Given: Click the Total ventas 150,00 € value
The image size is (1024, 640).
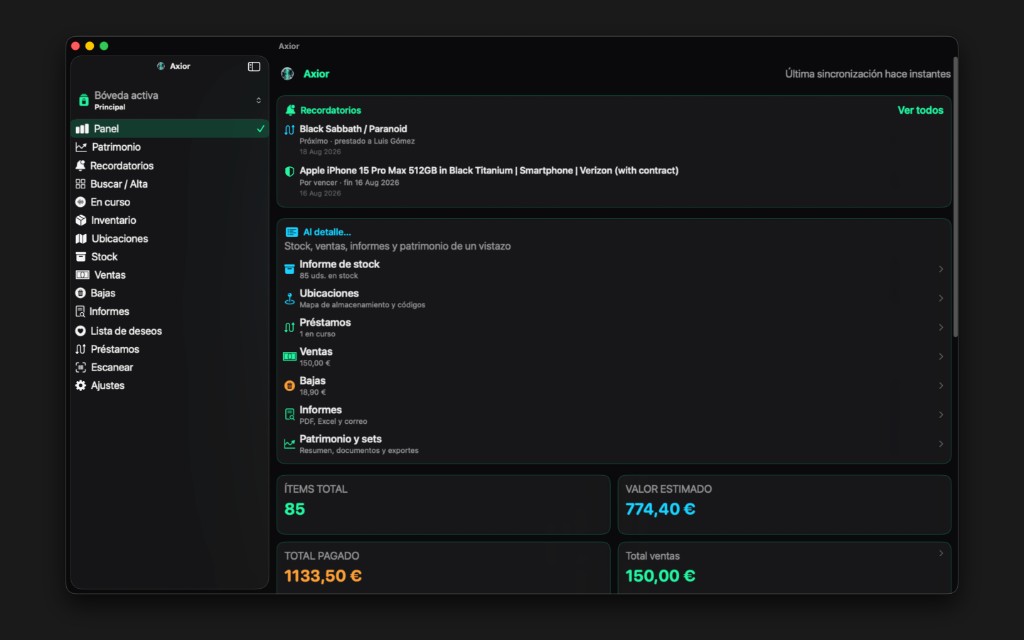Looking at the screenshot, I should click(x=660, y=576).
